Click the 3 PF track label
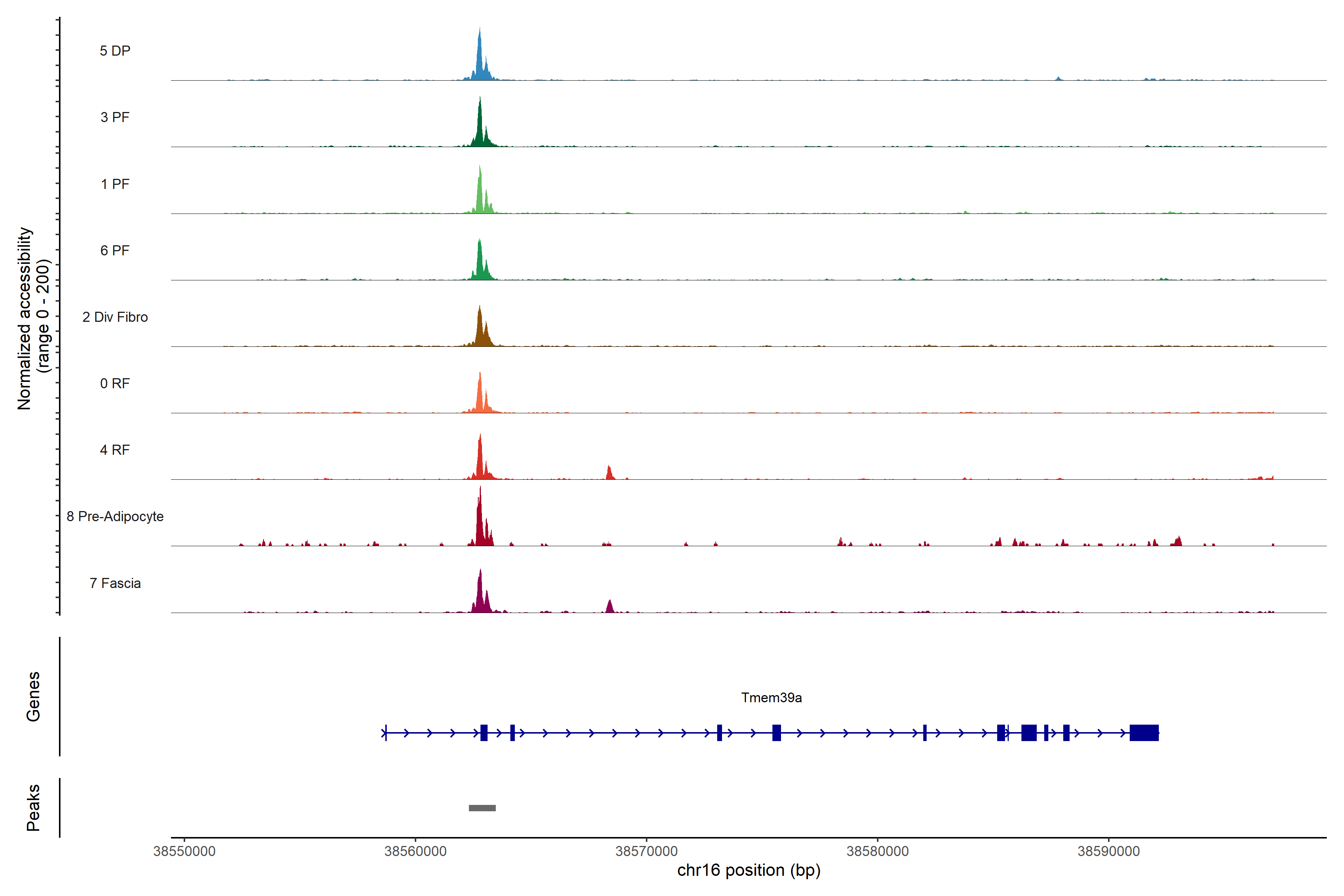Screen dimensions: 1344x896 click(x=115, y=117)
